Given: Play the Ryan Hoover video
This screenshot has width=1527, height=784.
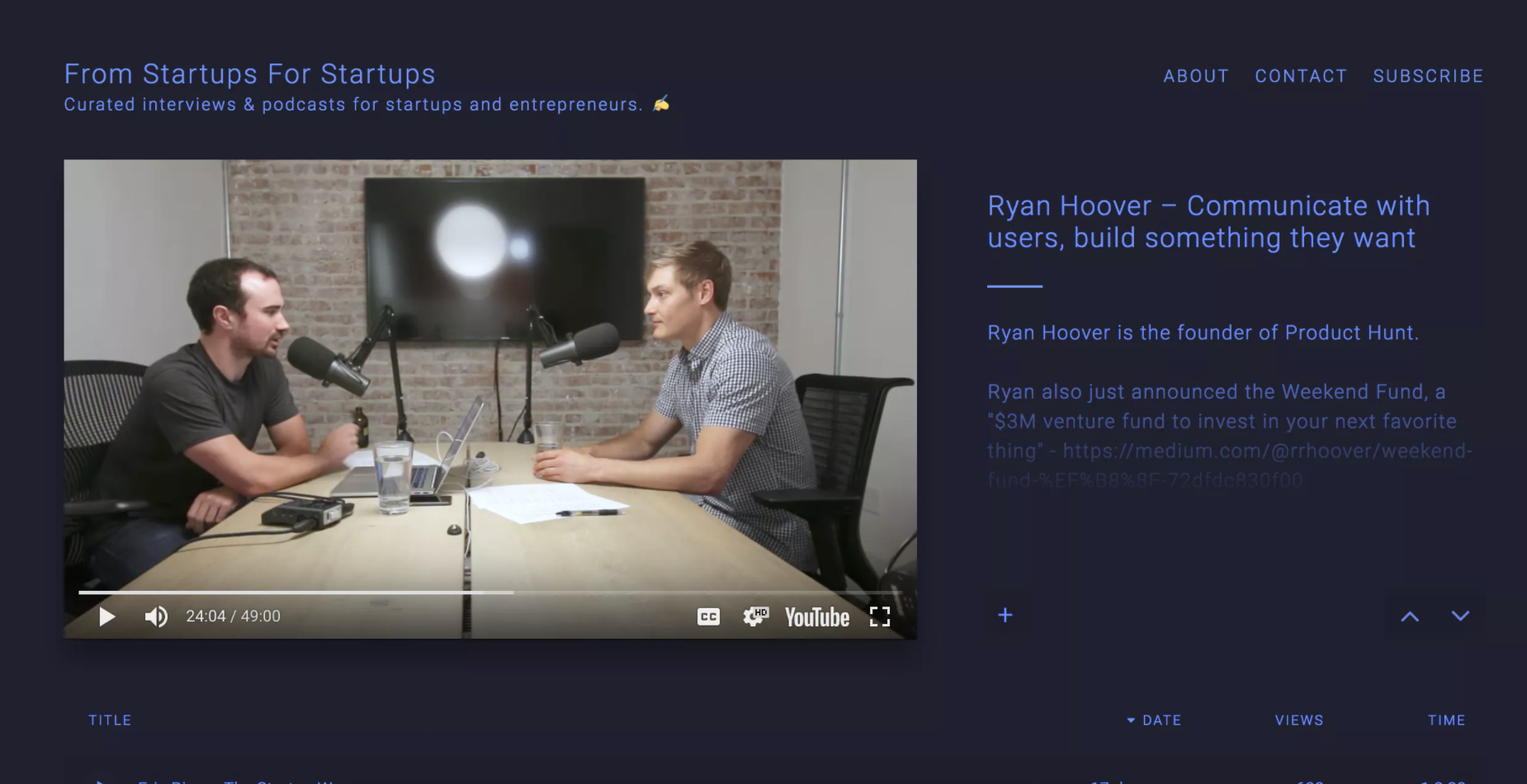Looking at the screenshot, I should coord(107,616).
